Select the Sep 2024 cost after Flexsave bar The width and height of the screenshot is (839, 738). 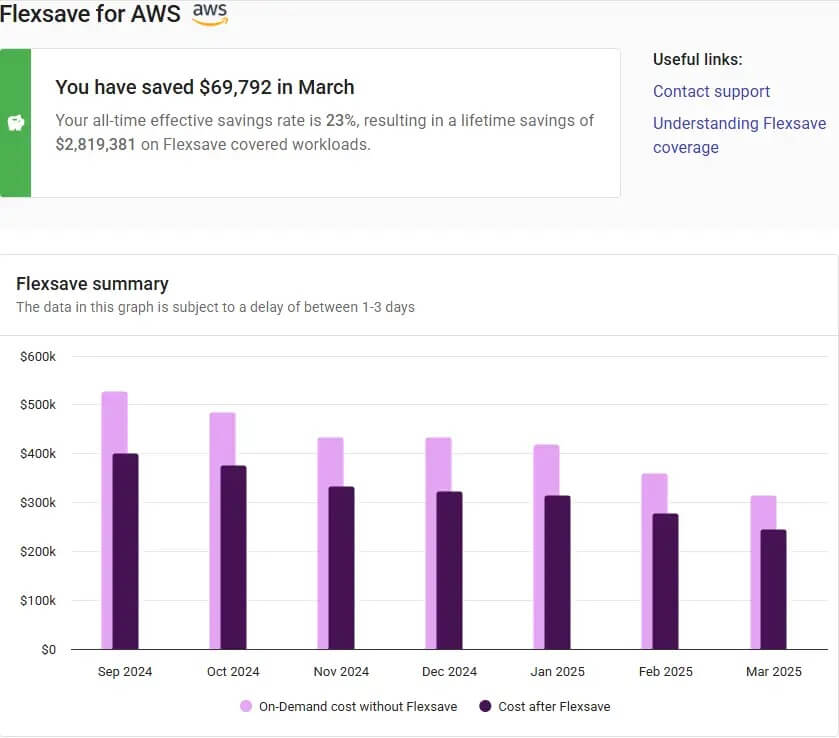pyautogui.click(x=125, y=550)
